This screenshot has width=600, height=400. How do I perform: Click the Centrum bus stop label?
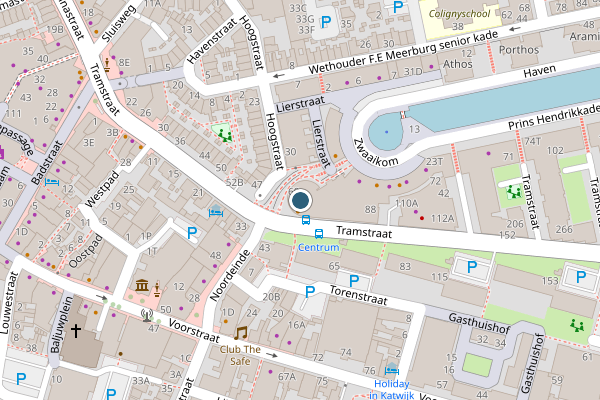pyautogui.click(x=318, y=248)
